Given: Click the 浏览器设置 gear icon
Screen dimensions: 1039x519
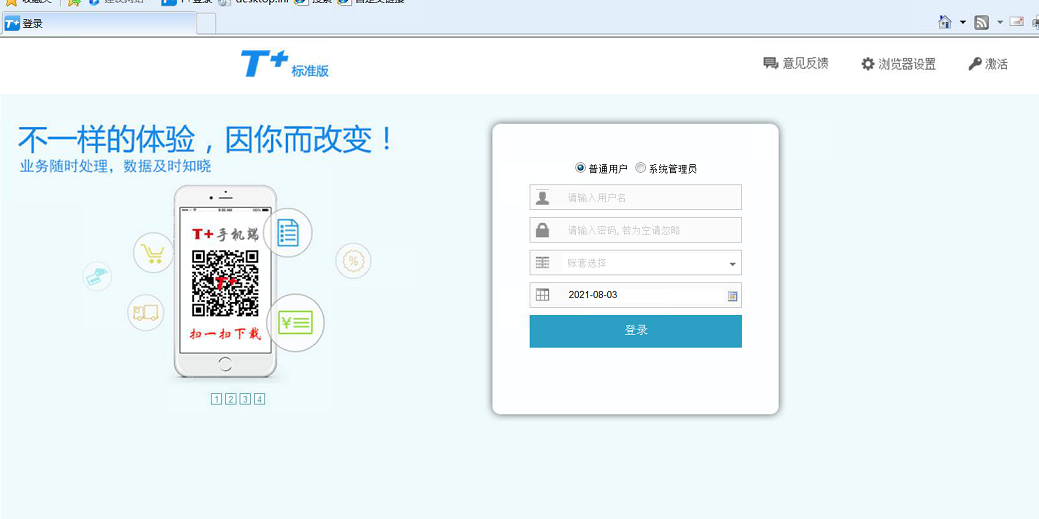Looking at the screenshot, I should pos(867,64).
